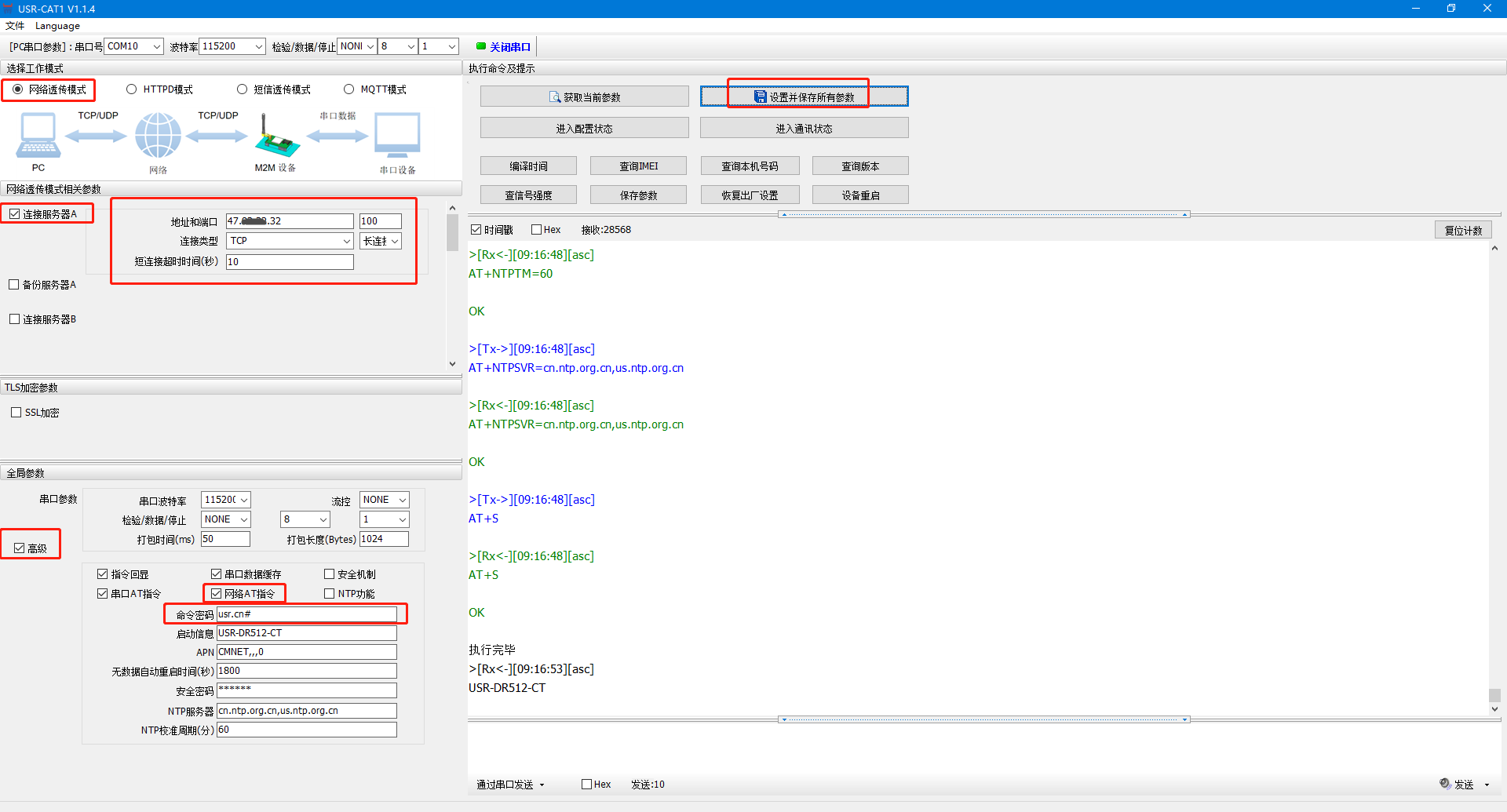This screenshot has height=812, width=1507.
Task: Click the magnifier icon on 获取当前参数
Action: (555, 97)
